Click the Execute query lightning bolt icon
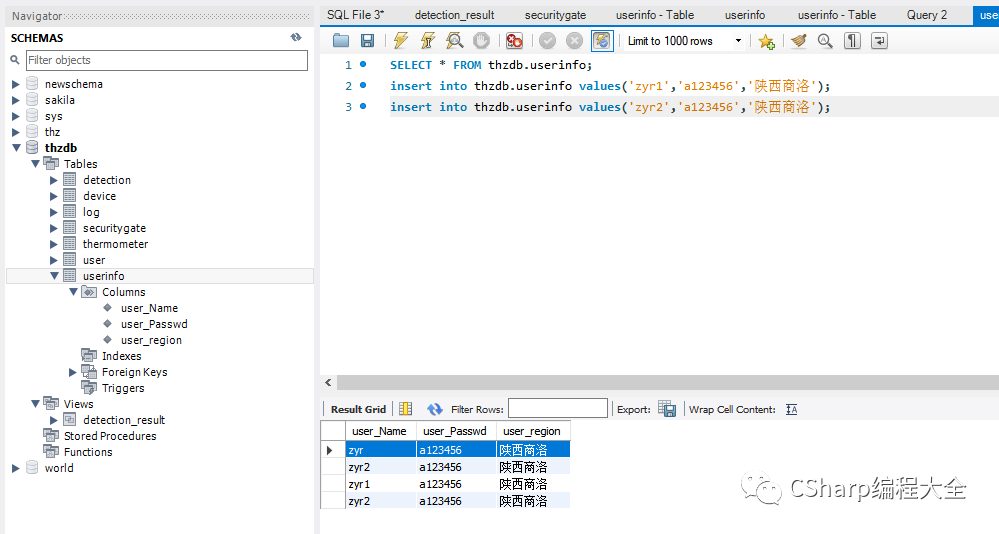Image resolution: width=999 pixels, height=534 pixels. [401, 41]
